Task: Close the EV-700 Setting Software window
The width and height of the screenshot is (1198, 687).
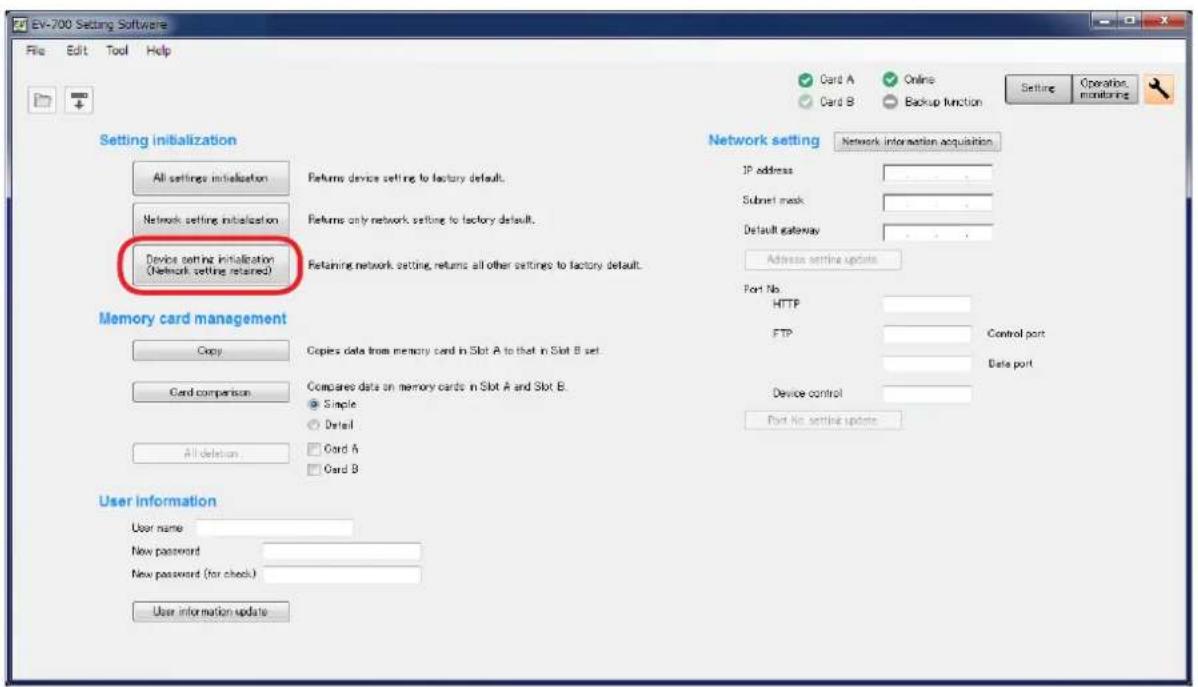Action: (1164, 21)
